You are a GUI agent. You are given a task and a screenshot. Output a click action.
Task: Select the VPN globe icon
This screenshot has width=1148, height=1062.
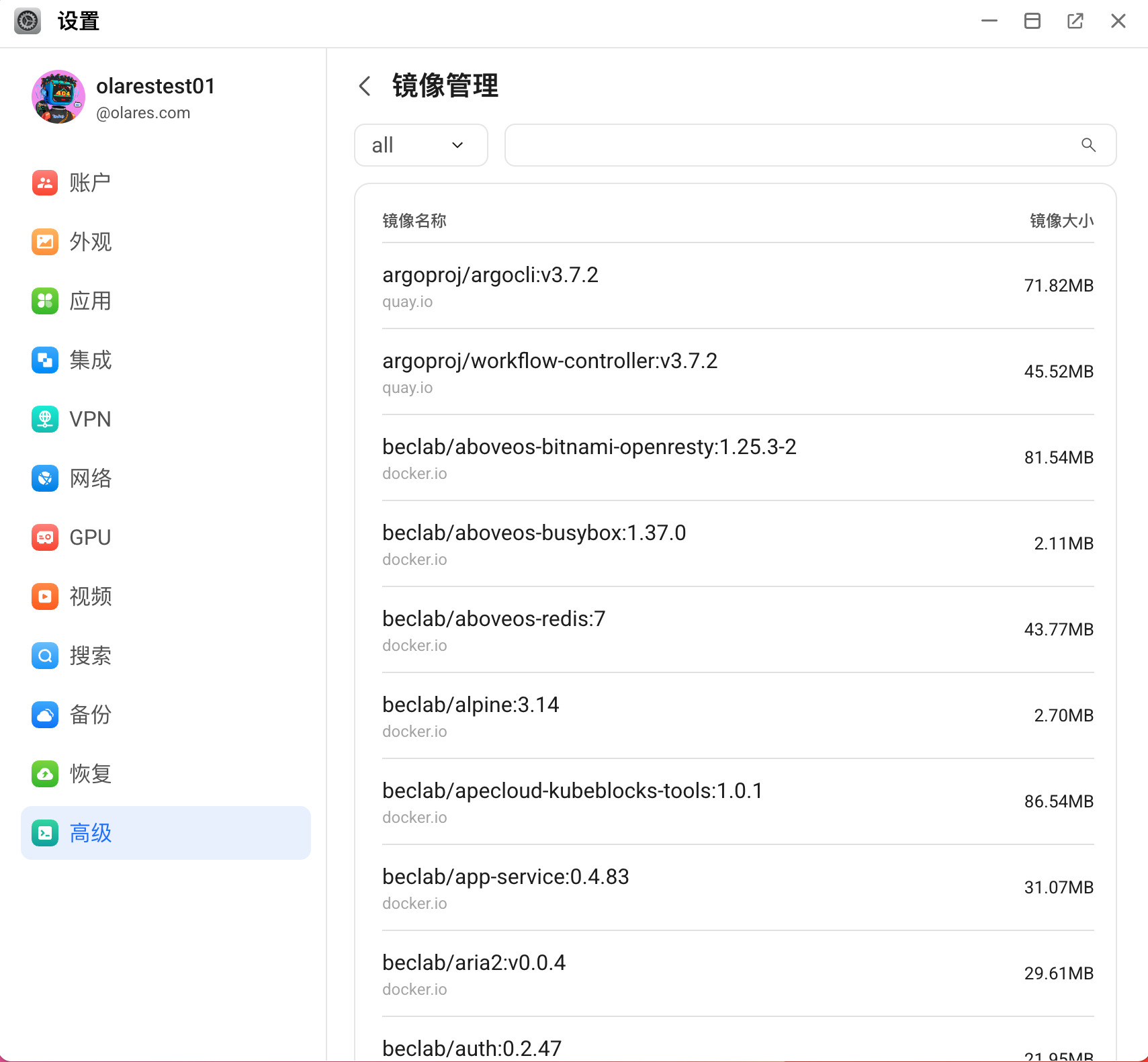(x=44, y=419)
